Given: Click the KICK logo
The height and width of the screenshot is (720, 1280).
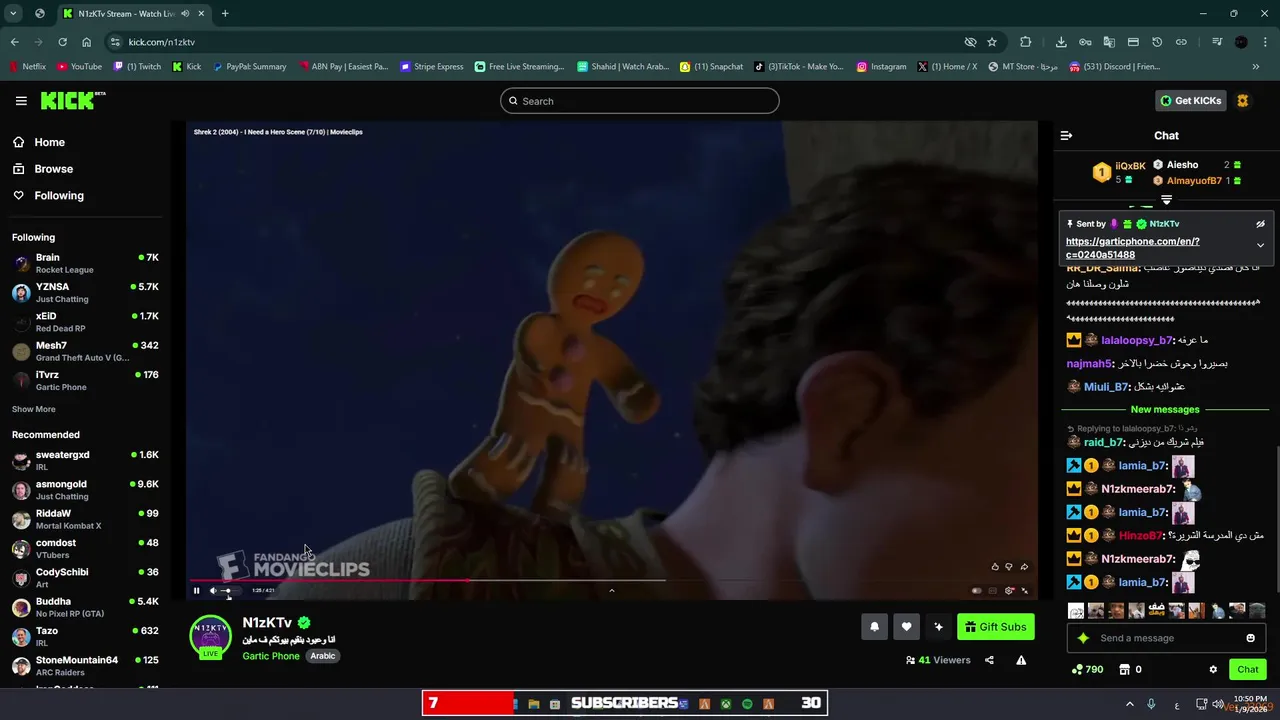Looking at the screenshot, I should (72, 100).
